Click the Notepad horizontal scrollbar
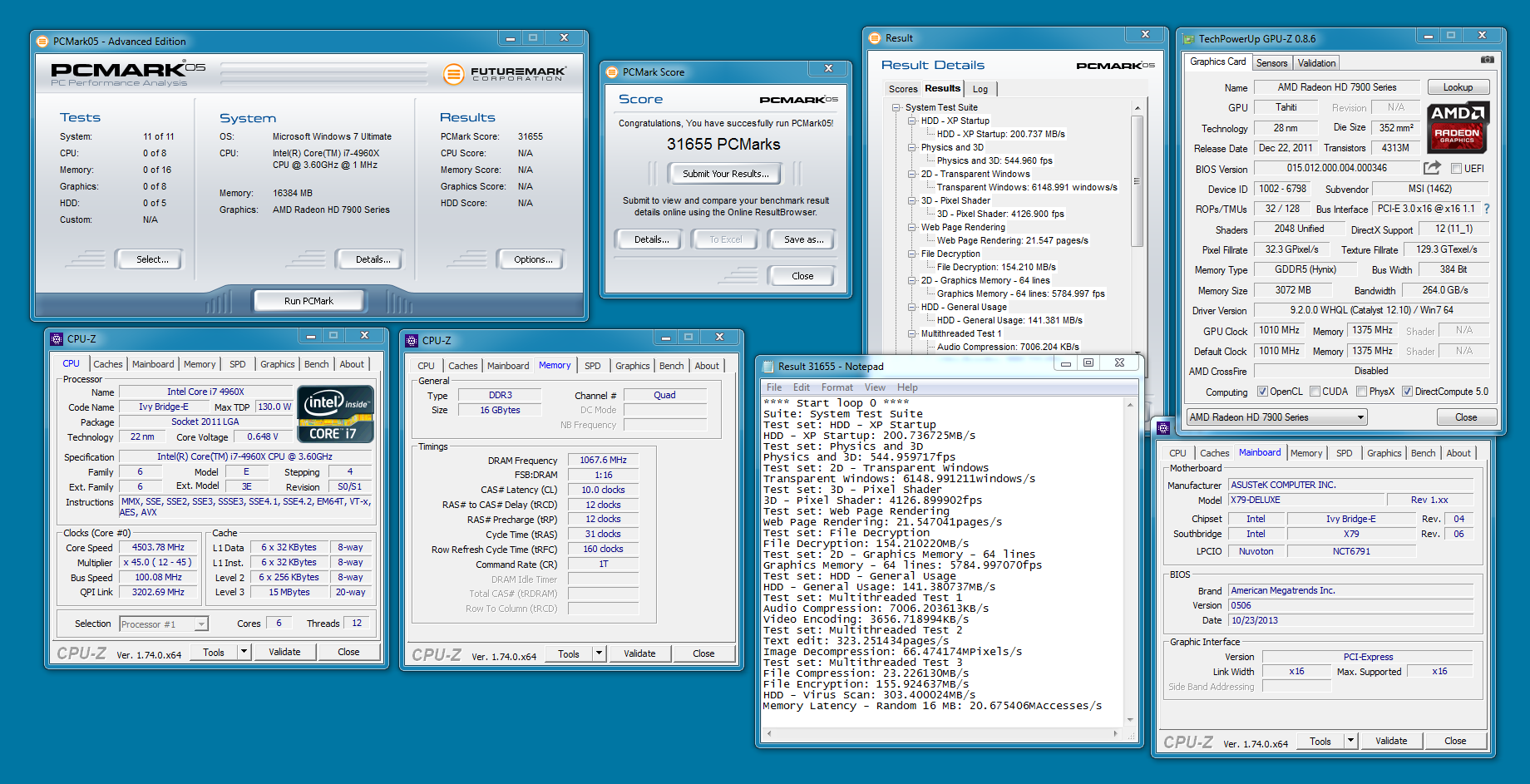This screenshot has height=784, width=1530. click(x=944, y=733)
